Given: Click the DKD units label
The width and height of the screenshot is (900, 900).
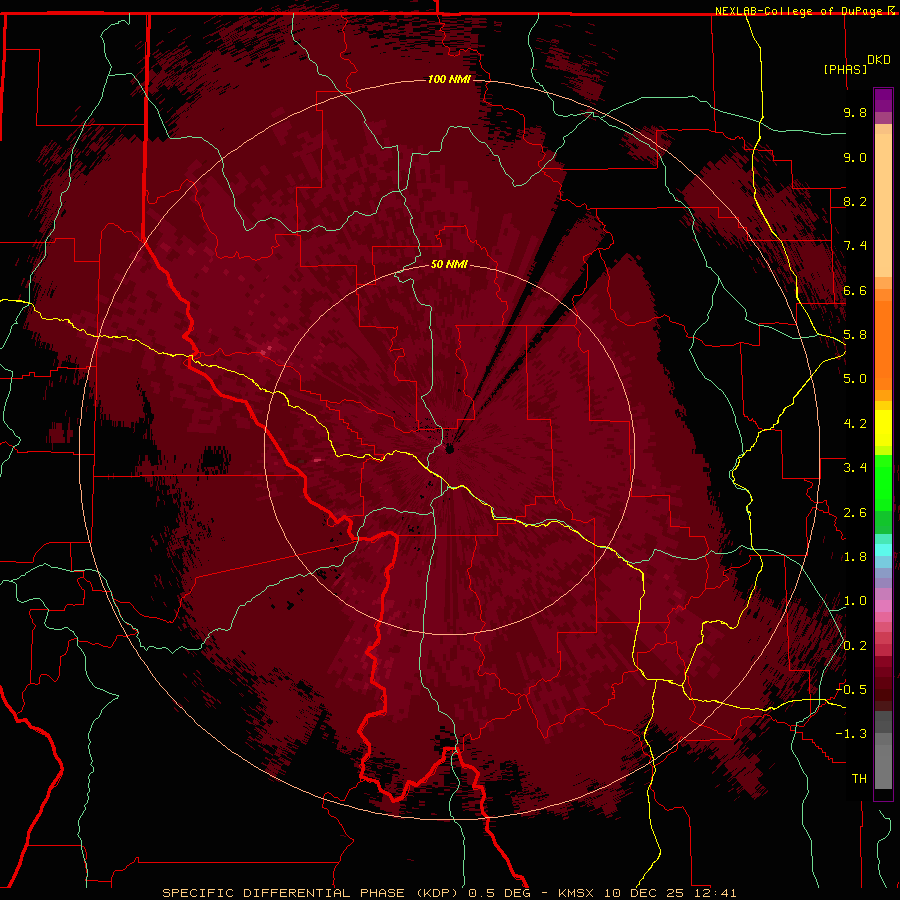Looking at the screenshot, I should click(879, 60).
